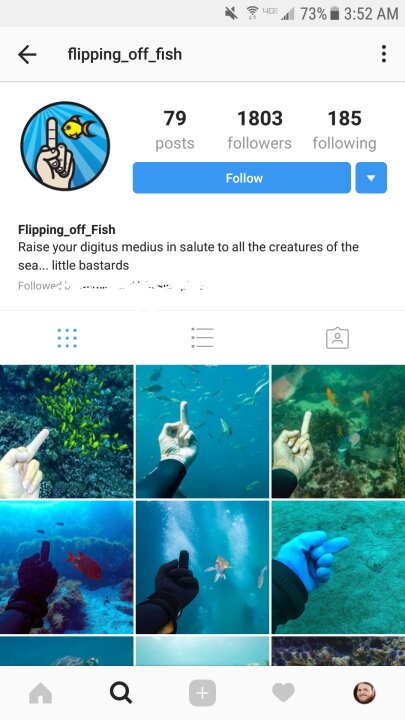
Task: Open photo with red fish
Action: pos(67,567)
